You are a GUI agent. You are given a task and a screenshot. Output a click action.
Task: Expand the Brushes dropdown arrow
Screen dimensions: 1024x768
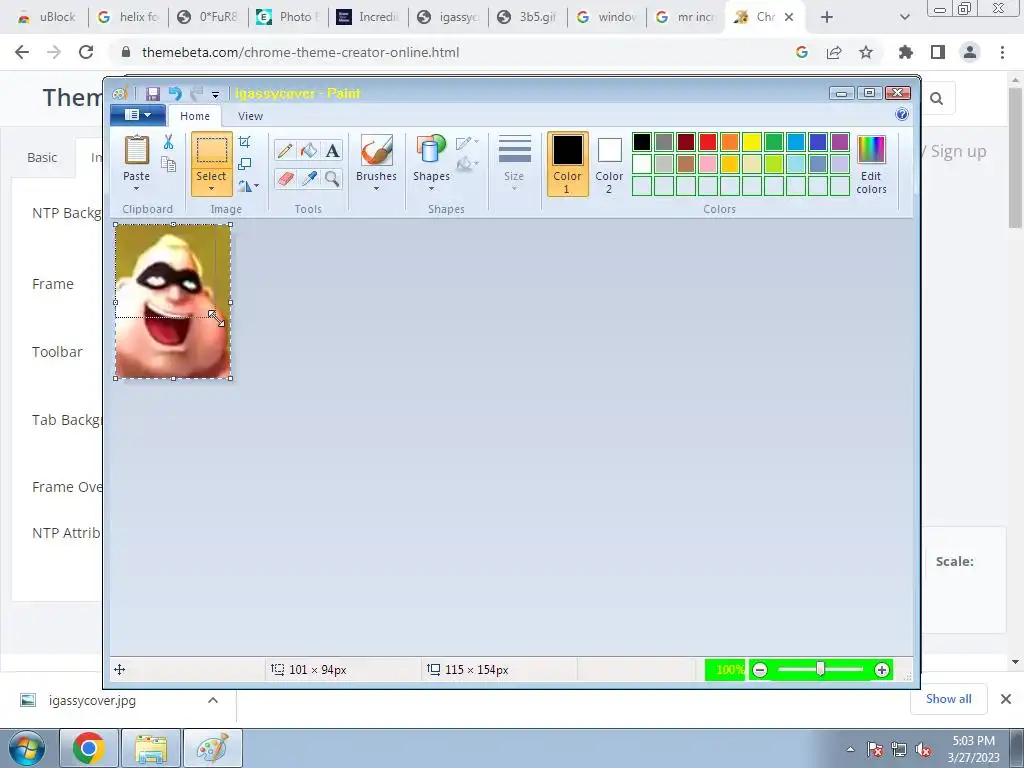click(x=377, y=189)
